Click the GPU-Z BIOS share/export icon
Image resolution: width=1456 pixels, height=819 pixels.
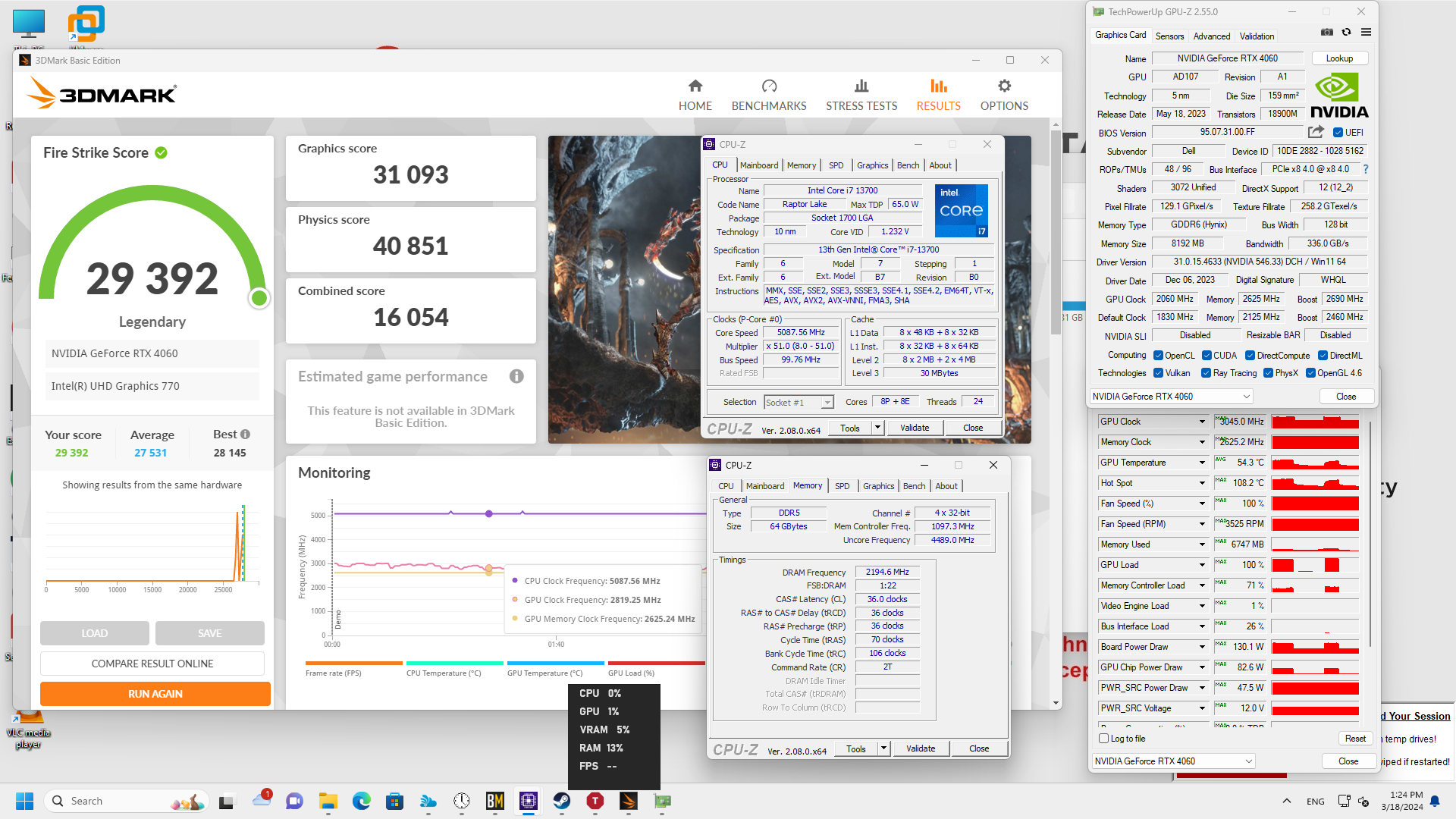1316,132
